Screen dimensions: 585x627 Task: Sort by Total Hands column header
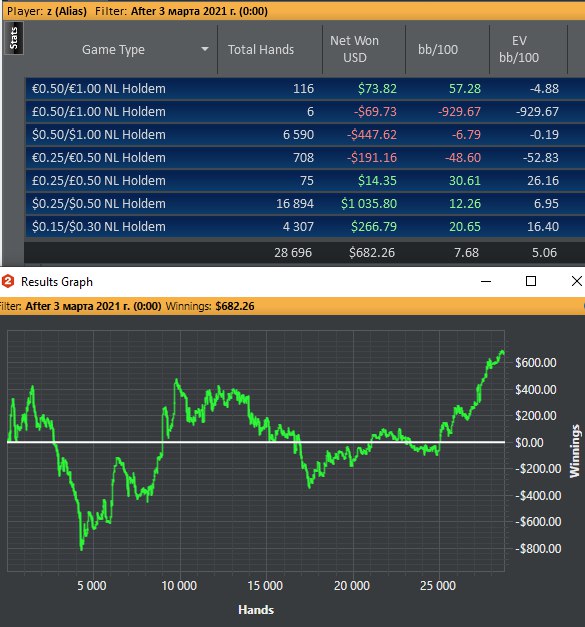[261, 50]
